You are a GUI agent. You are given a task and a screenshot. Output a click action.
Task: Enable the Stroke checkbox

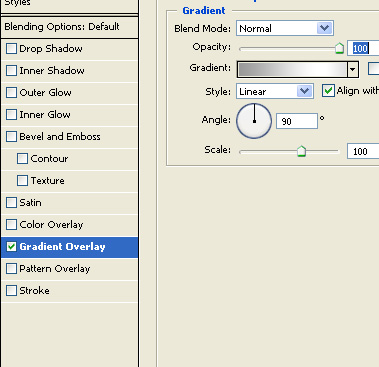click(x=11, y=291)
